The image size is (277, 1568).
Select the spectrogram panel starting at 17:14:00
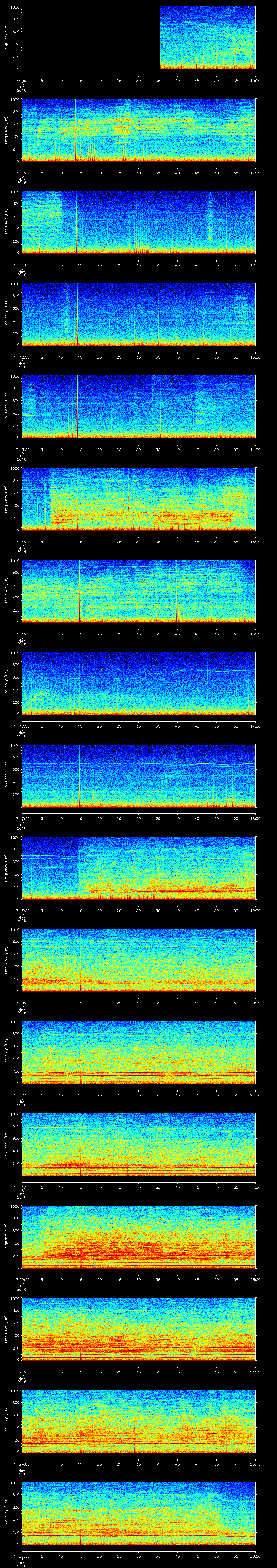point(139,499)
